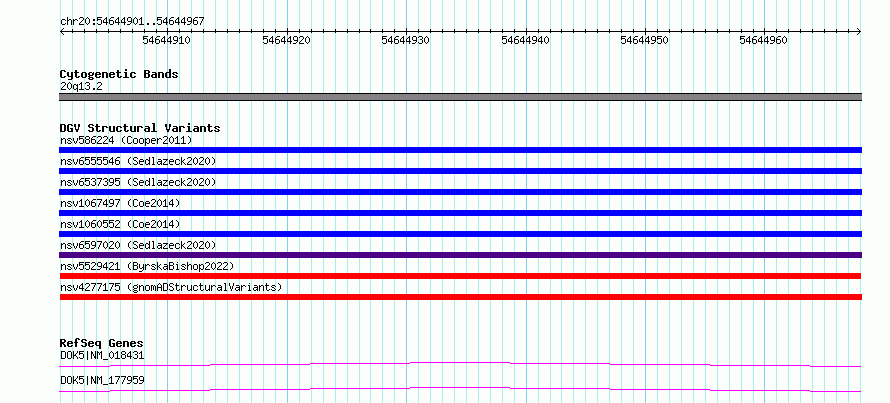The height and width of the screenshot is (403, 890).
Task: Click the magenta intron line of DOK5|NM_018431
Action: 460,364
